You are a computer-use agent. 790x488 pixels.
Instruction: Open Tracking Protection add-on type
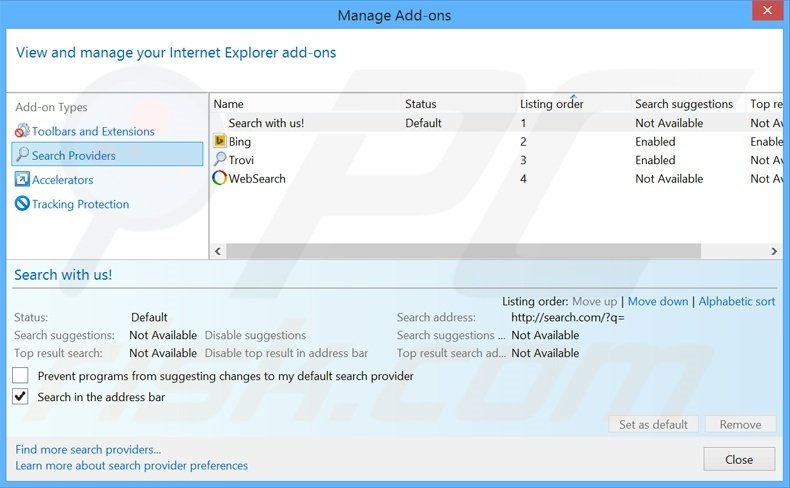[x=80, y=204]
